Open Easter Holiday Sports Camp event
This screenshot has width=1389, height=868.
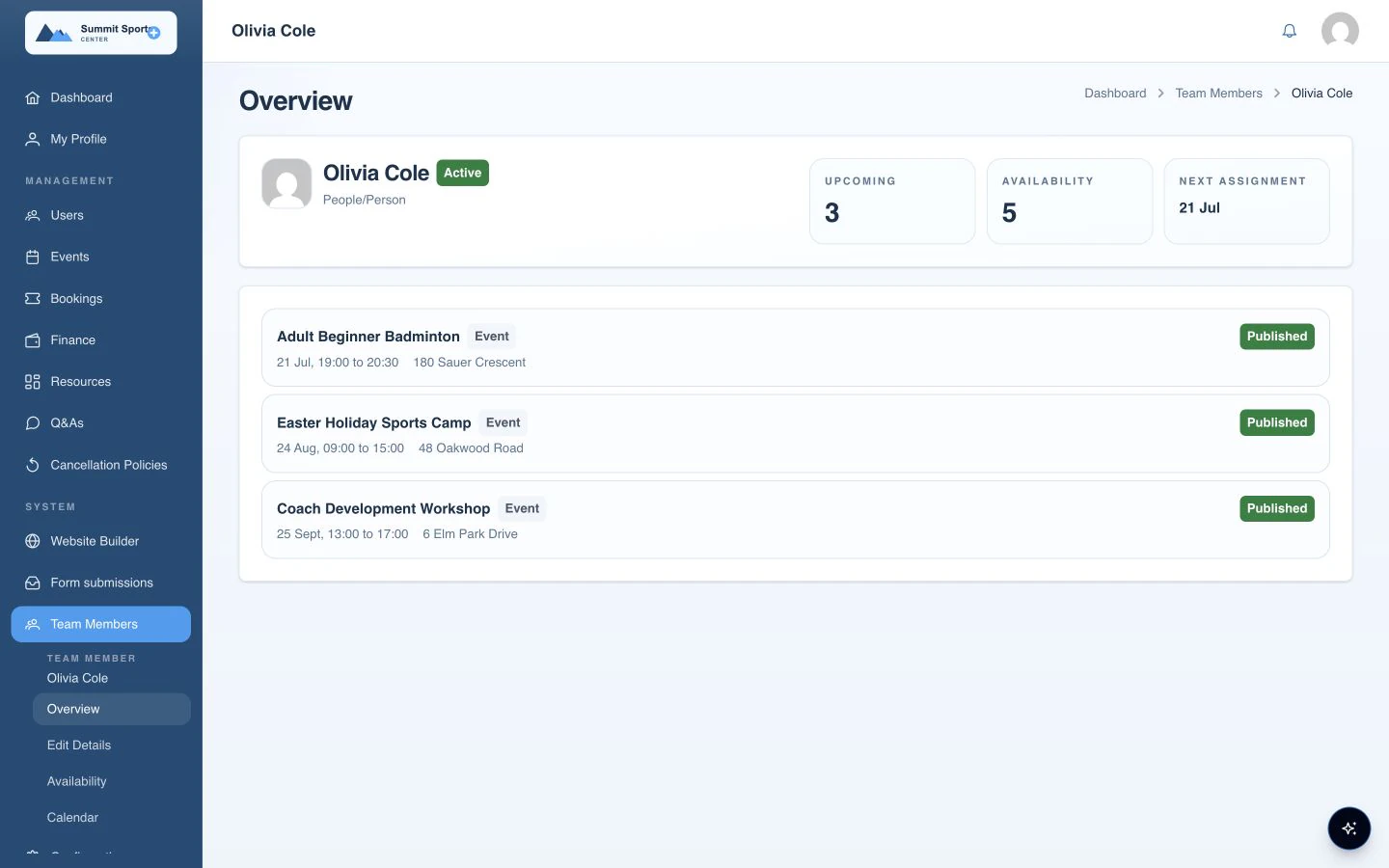coord(796,433)
